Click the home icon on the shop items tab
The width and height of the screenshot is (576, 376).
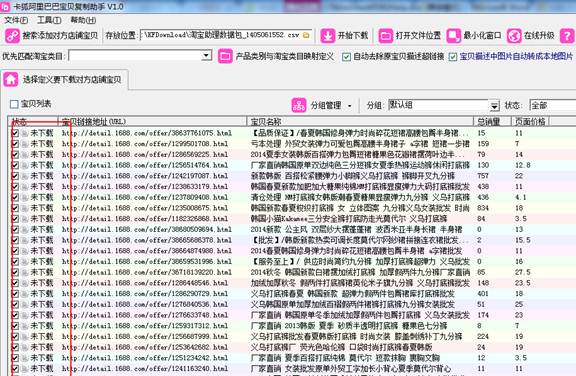coord(11,79)
